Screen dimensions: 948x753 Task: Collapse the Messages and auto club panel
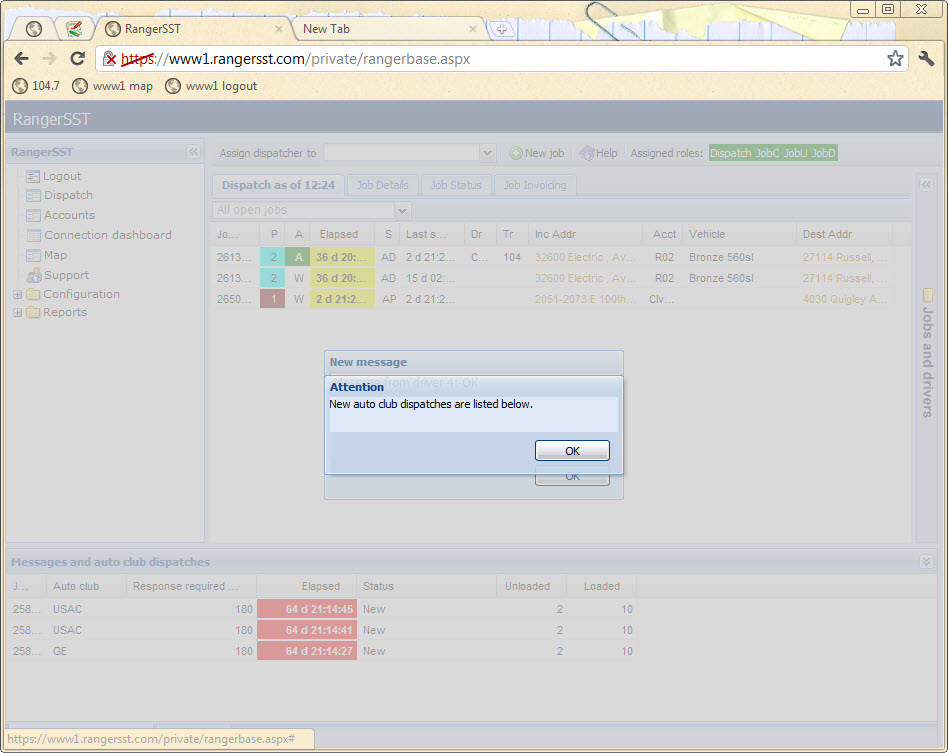[x=926, y=562]
